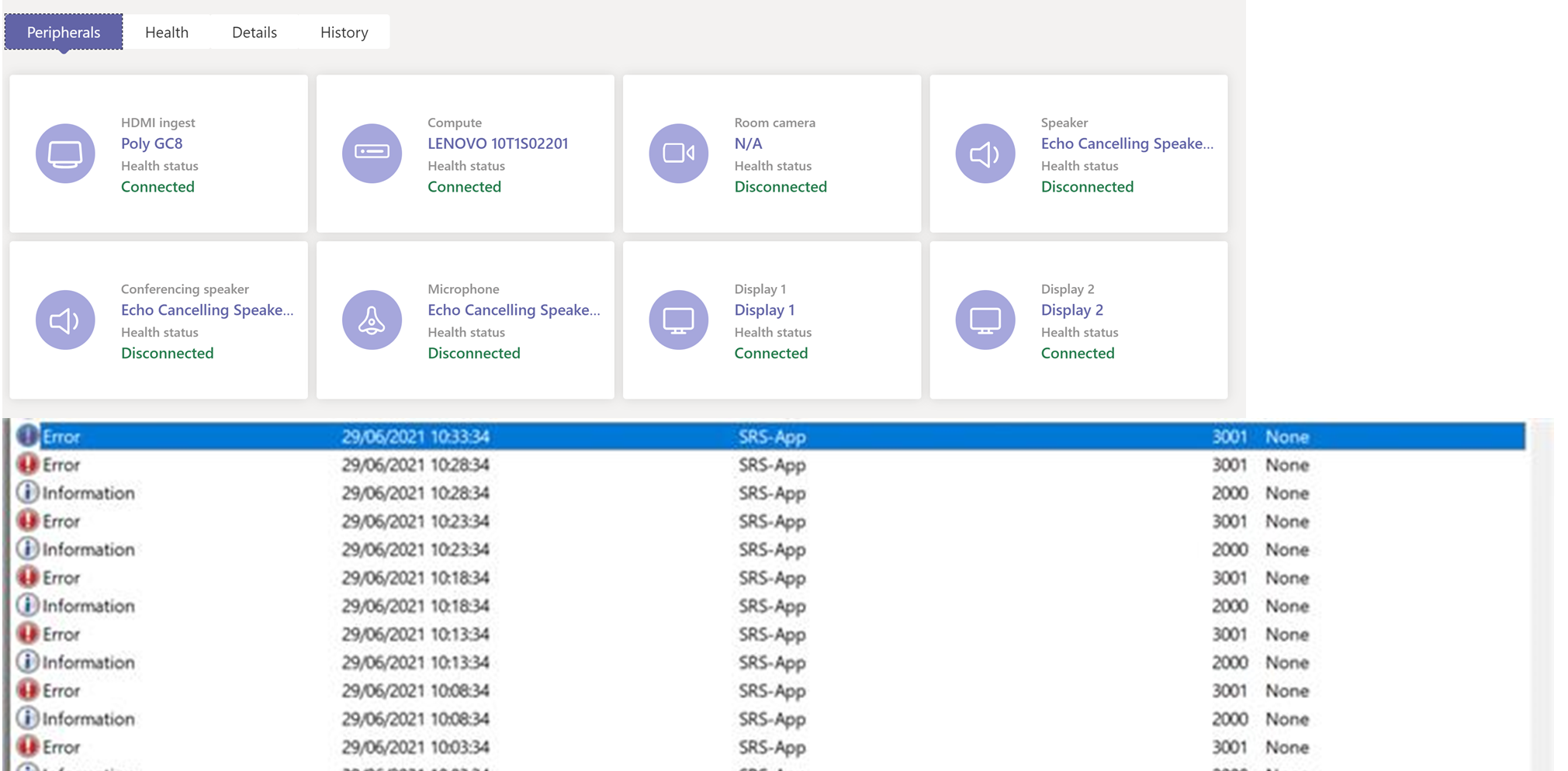
Task: Click the info icon of the 10:18:34 Information row
Action: (x=28, y=605)
